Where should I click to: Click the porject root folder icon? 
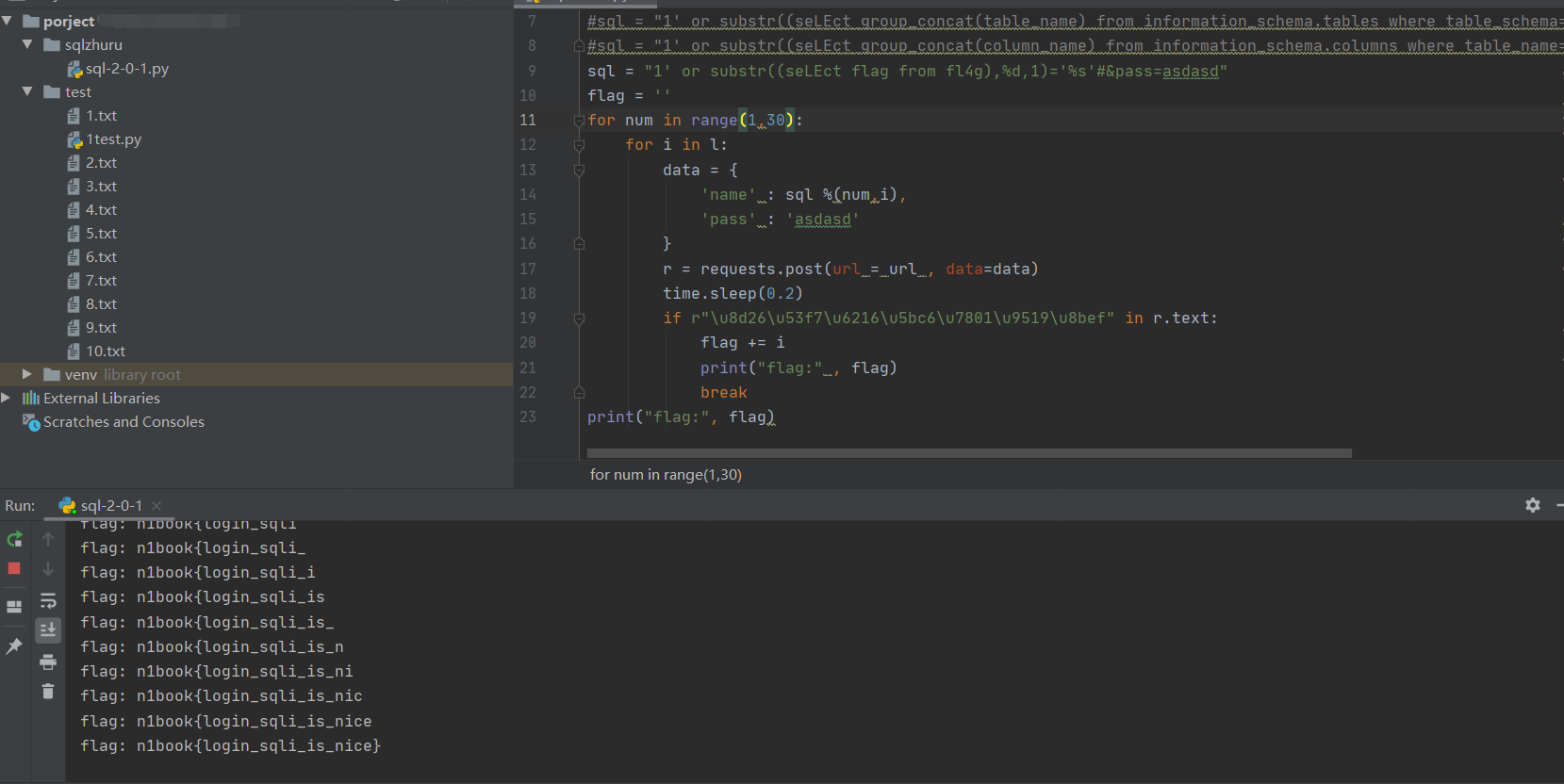pos(31,21)
